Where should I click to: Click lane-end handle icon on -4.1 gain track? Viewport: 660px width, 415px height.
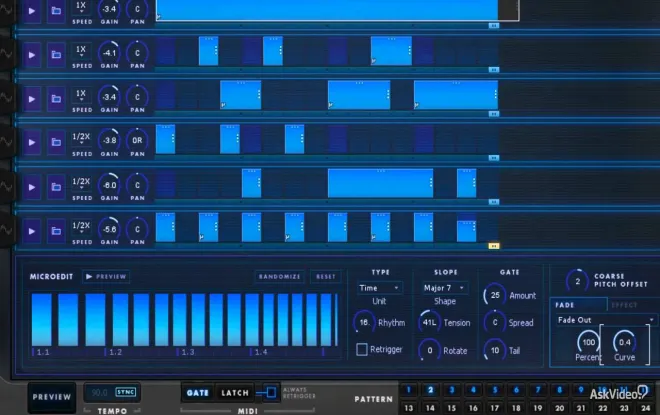[x=494, y=70]
